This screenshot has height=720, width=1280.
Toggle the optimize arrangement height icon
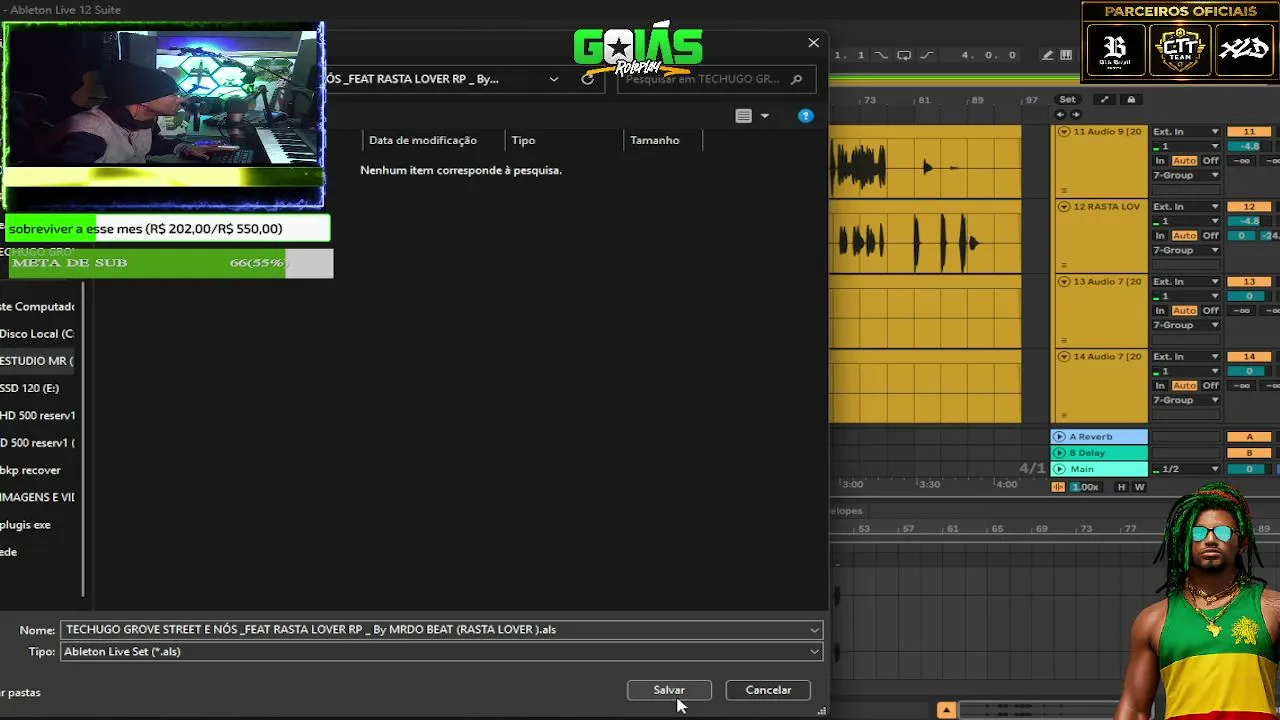coord(1104,99)
